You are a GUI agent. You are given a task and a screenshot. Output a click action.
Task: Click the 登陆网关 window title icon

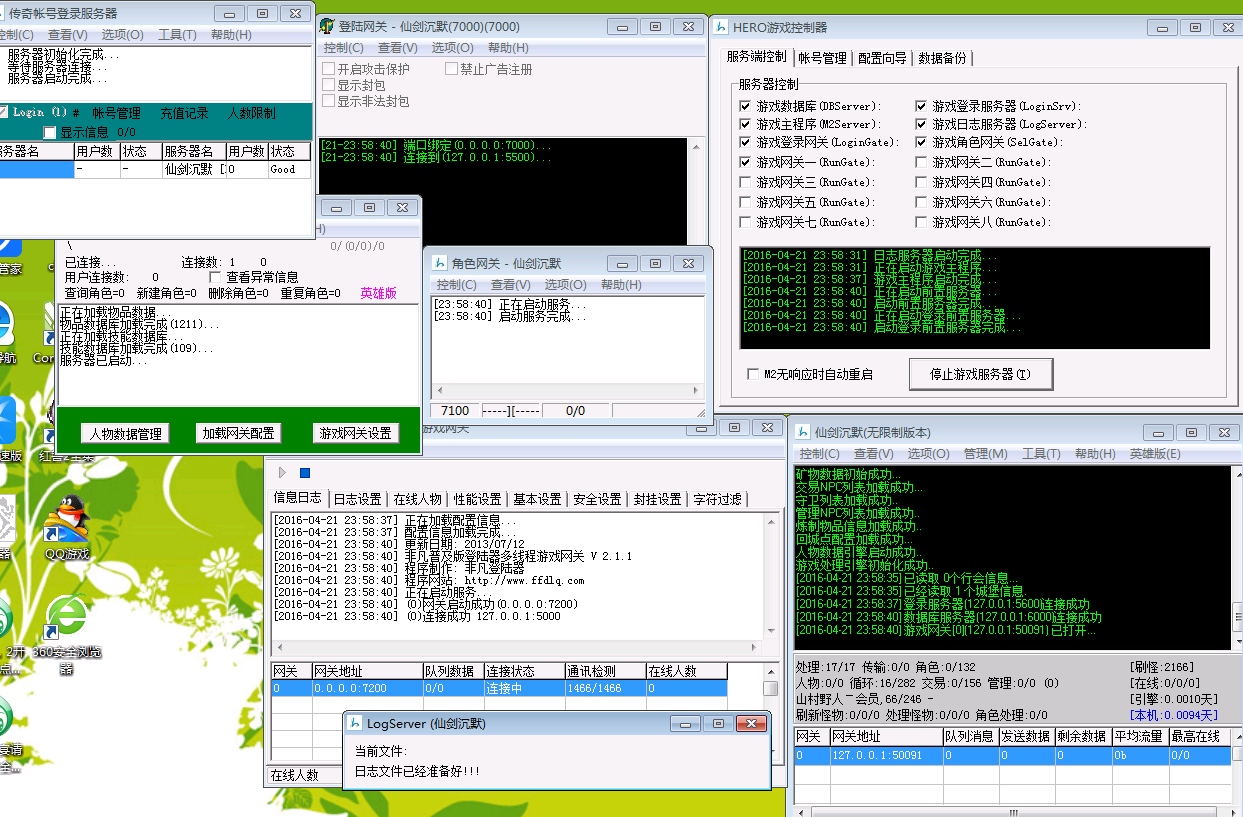point(327,25)
